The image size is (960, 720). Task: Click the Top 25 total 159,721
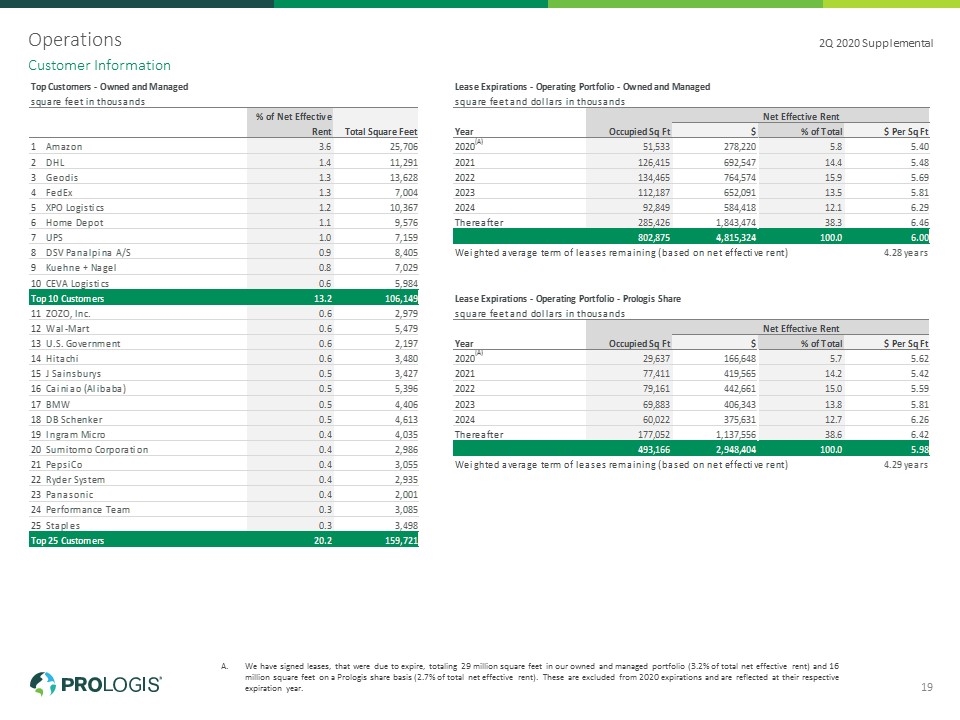(x=402, y=541)
